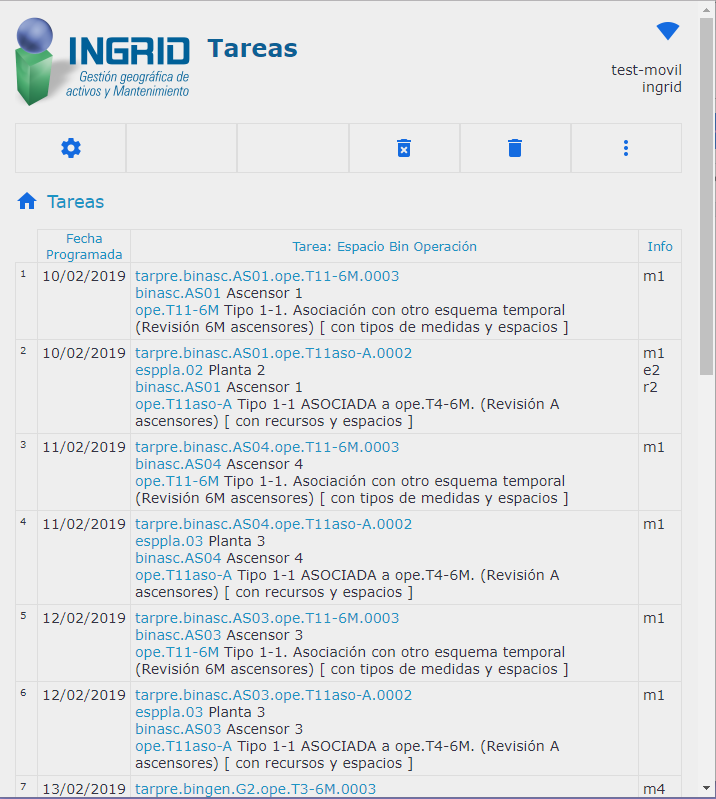Open the three-dot more options menu

coord(626,148)
